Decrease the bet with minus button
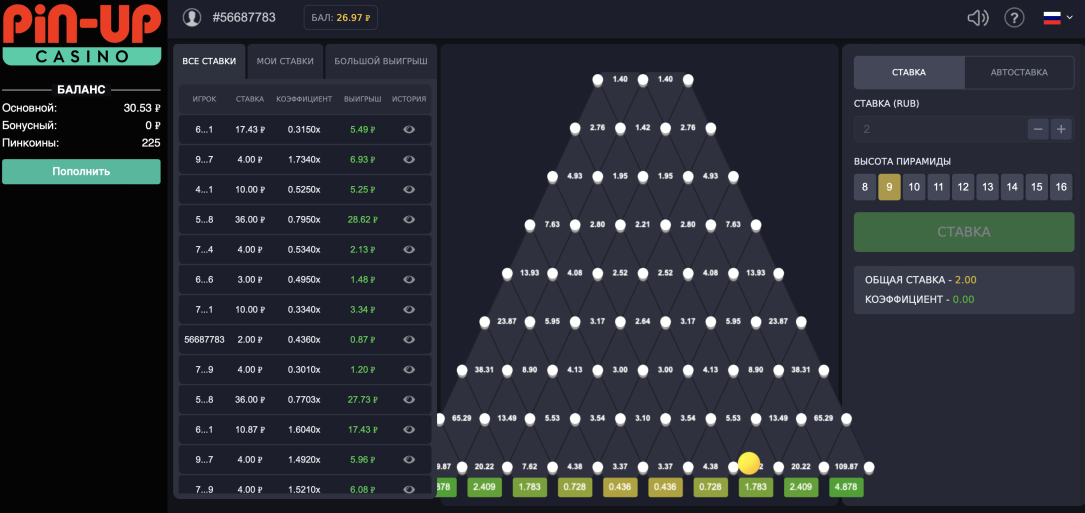The width and height of the screenshot is (1085, 513). (1038, 129)
